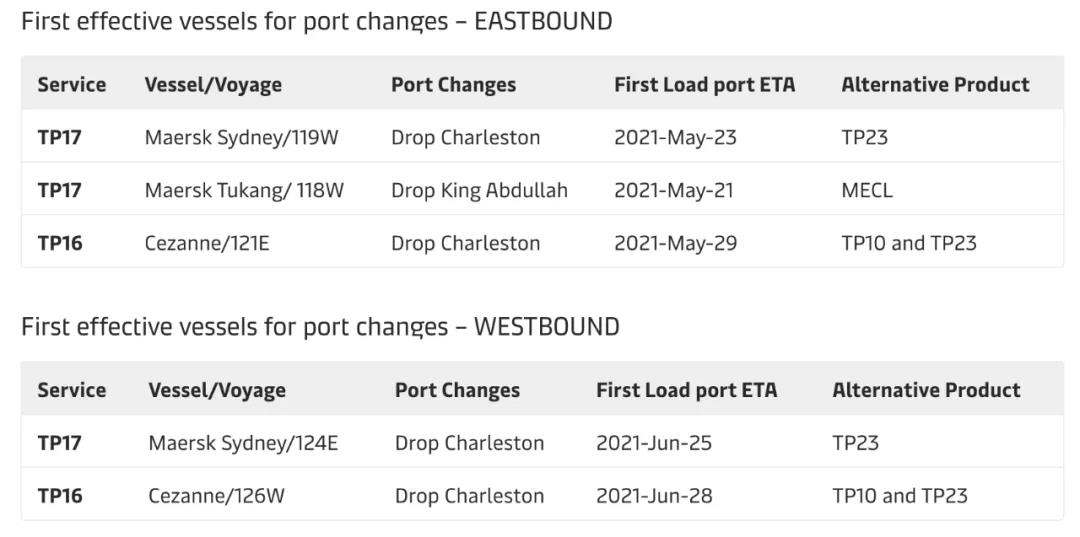This screenshot has width=1080, height=537.
Task: Select the Maersk Tukang/ 118W vessel cell
Action: pos(244,190)
